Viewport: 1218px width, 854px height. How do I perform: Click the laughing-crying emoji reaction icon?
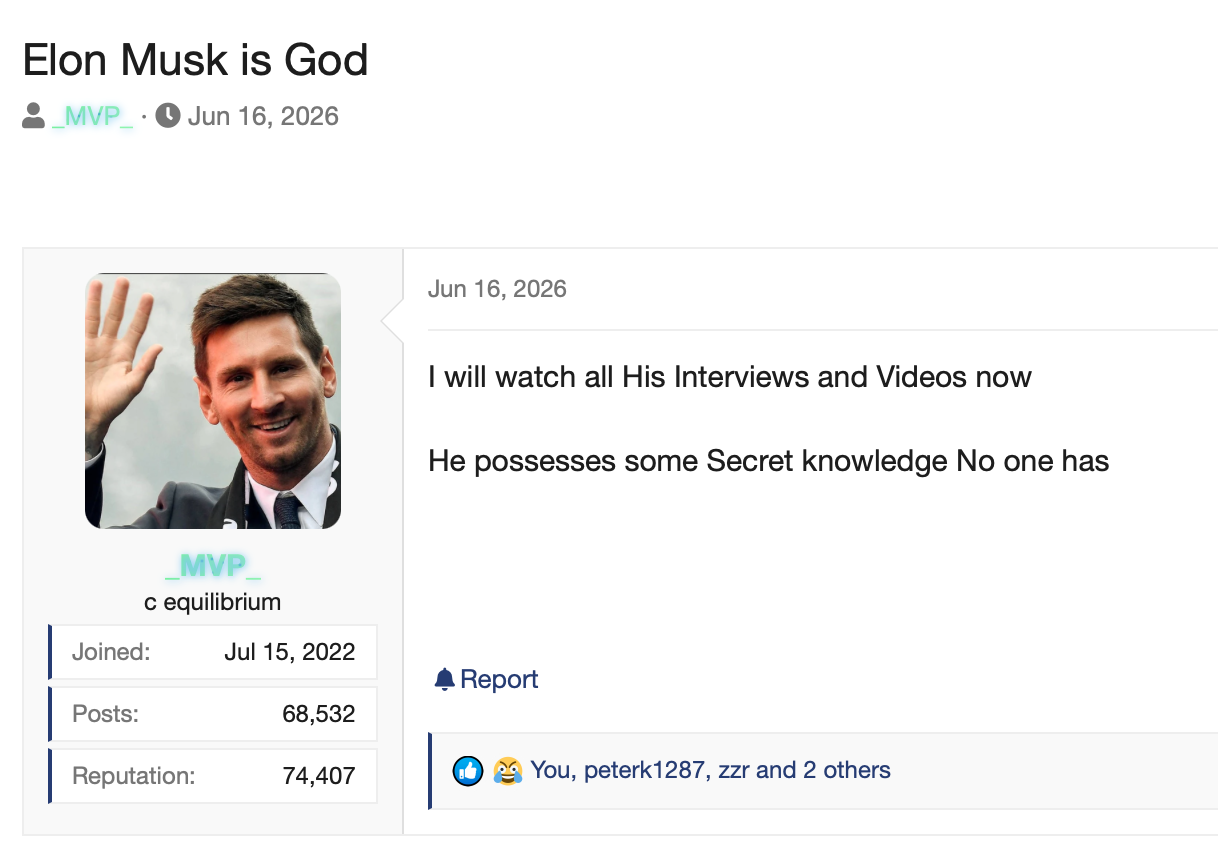point(508,770)
